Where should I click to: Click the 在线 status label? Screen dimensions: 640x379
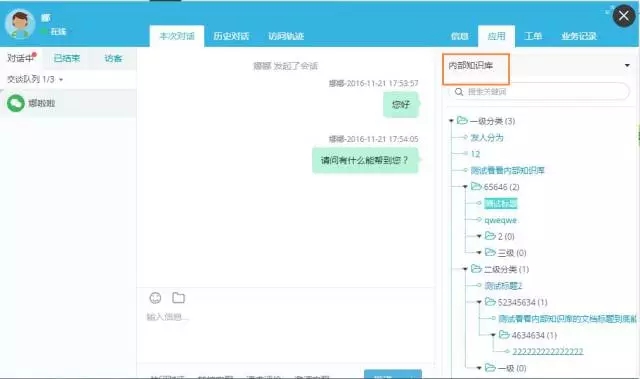click(x=58, y=31)
